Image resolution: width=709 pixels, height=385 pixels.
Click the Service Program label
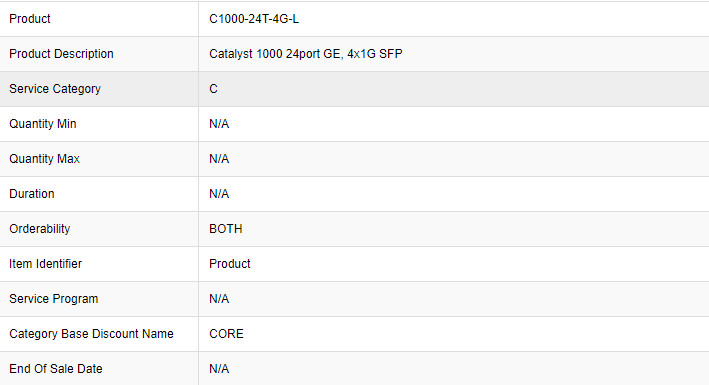tap(53, 299)
